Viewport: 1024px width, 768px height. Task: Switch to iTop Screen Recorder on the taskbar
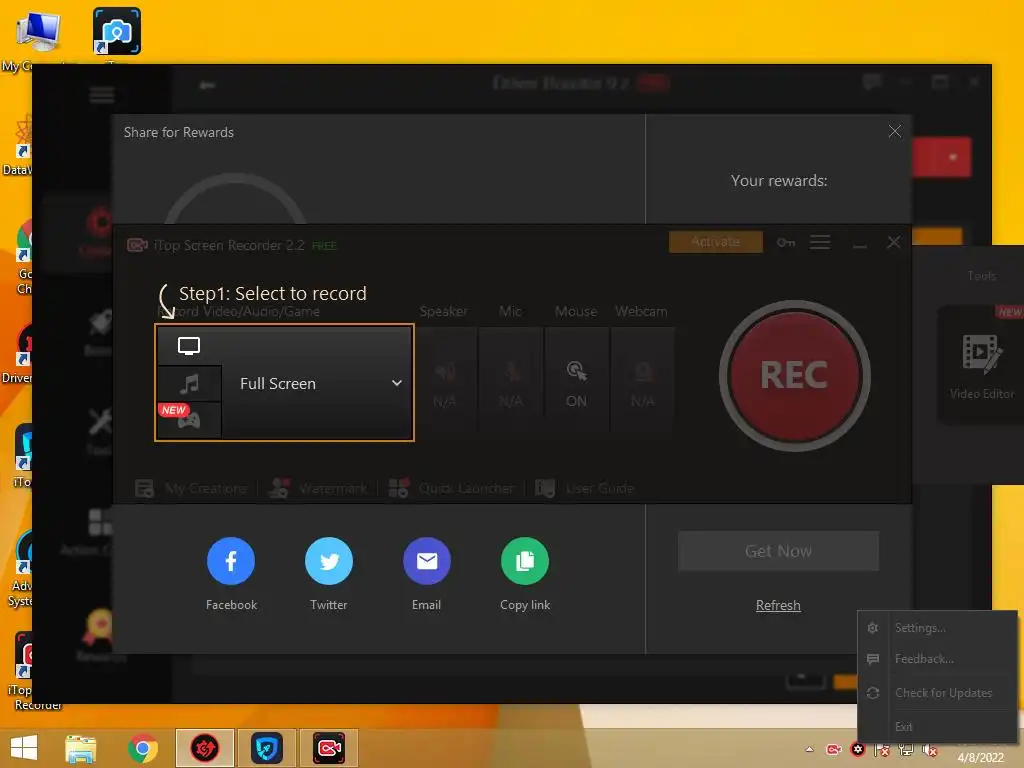point(329,748)
